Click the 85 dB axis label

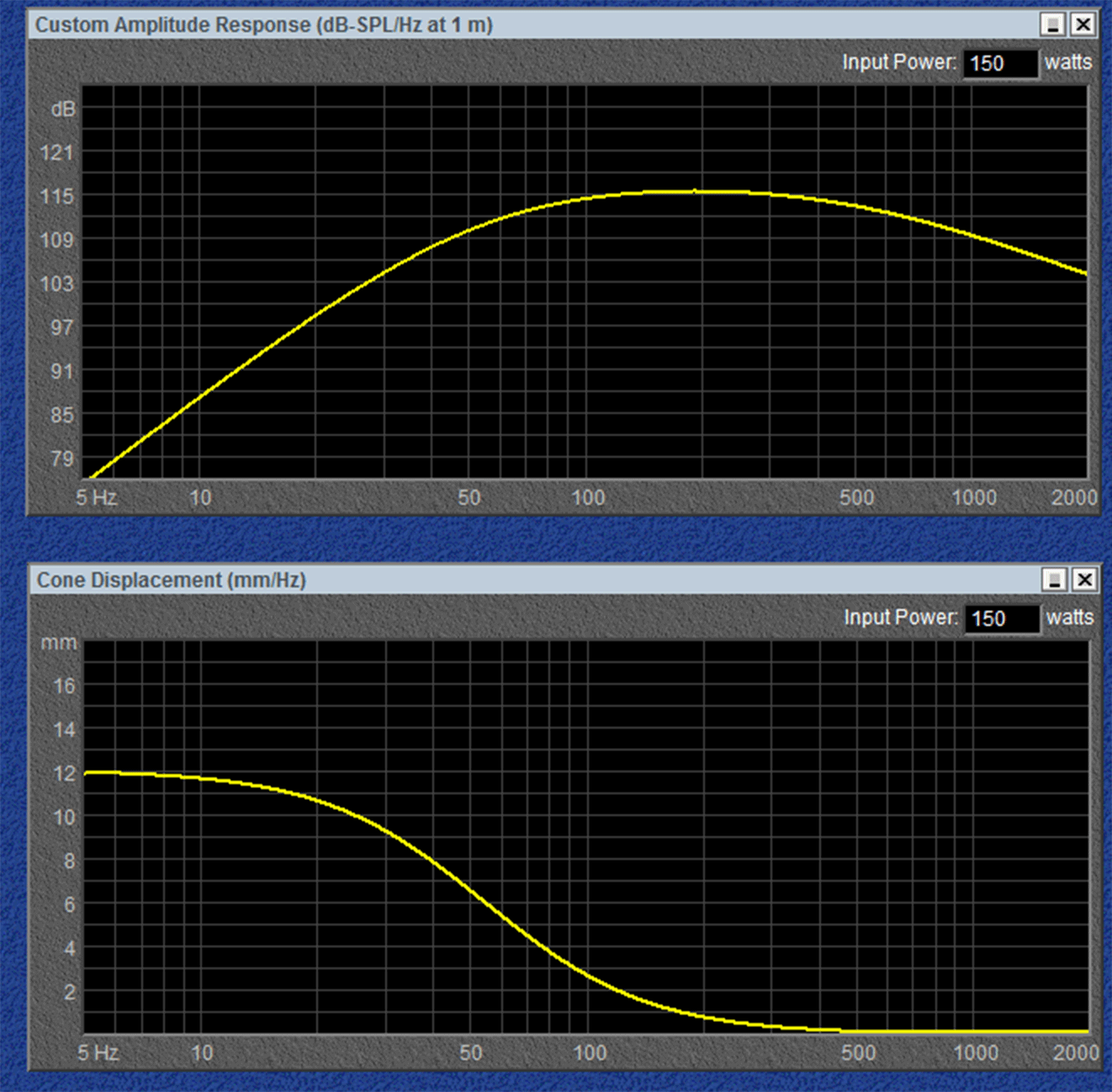pos(62,415)
